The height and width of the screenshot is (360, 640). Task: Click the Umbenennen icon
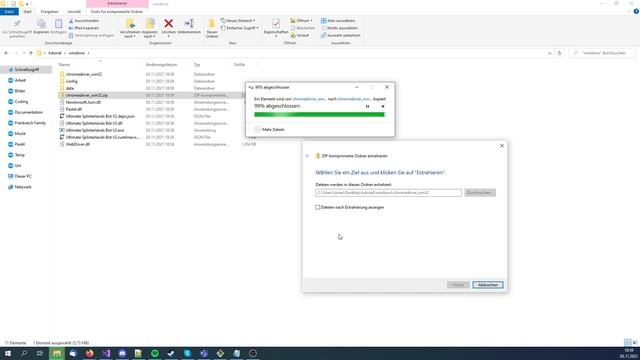(x=189, y=24)
